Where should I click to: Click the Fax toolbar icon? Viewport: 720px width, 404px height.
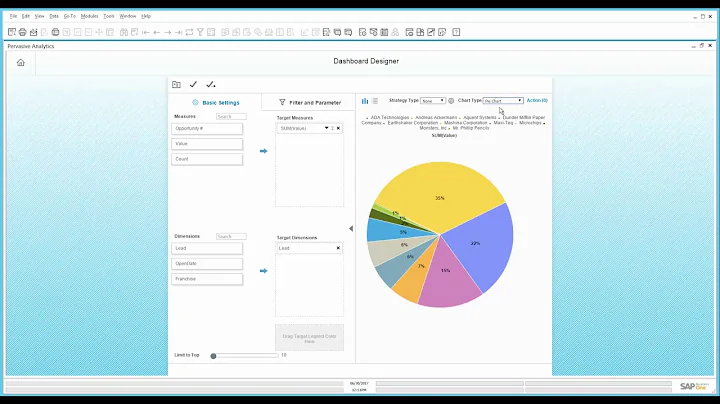click(x=56, y=32)
